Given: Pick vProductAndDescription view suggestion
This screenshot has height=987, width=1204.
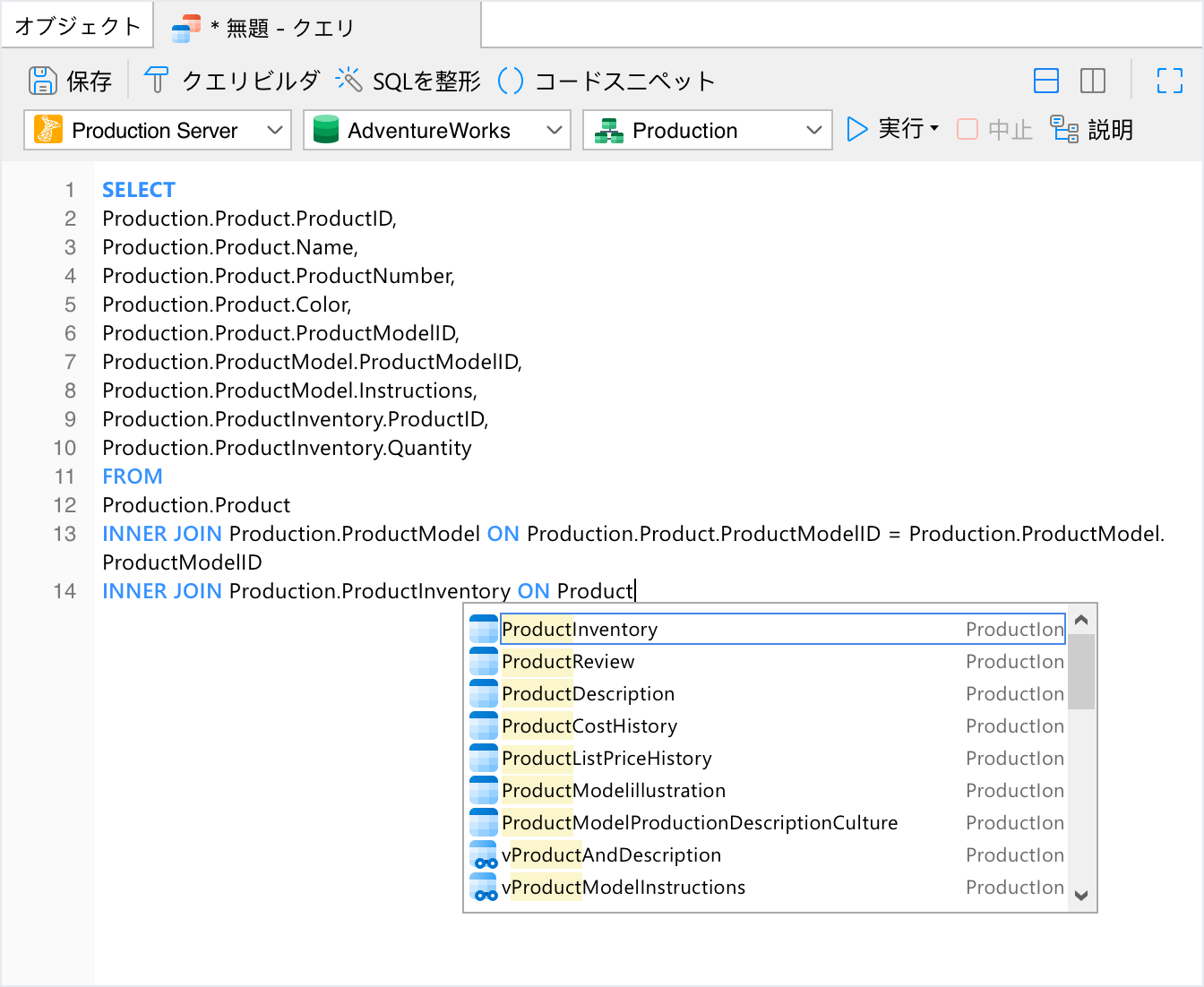Looking at the screenshot, I should pyautogui.click(x=611, y=855).
